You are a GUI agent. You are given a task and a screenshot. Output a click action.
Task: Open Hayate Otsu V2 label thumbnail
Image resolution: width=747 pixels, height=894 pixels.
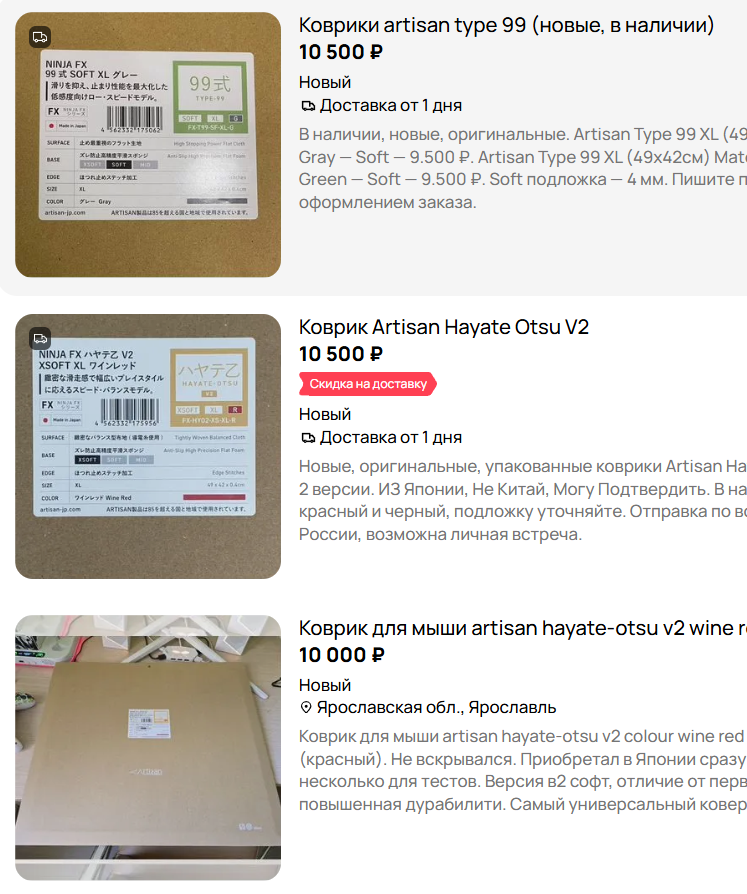pyautogui.click(x=148, y=446)
